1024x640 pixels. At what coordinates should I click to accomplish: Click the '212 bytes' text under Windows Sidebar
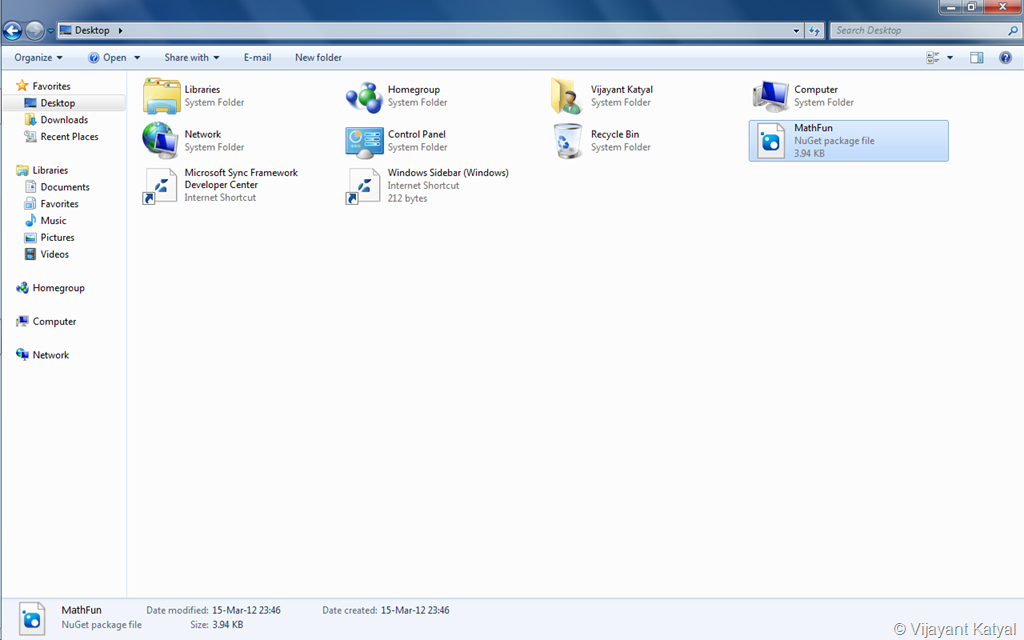408,198
